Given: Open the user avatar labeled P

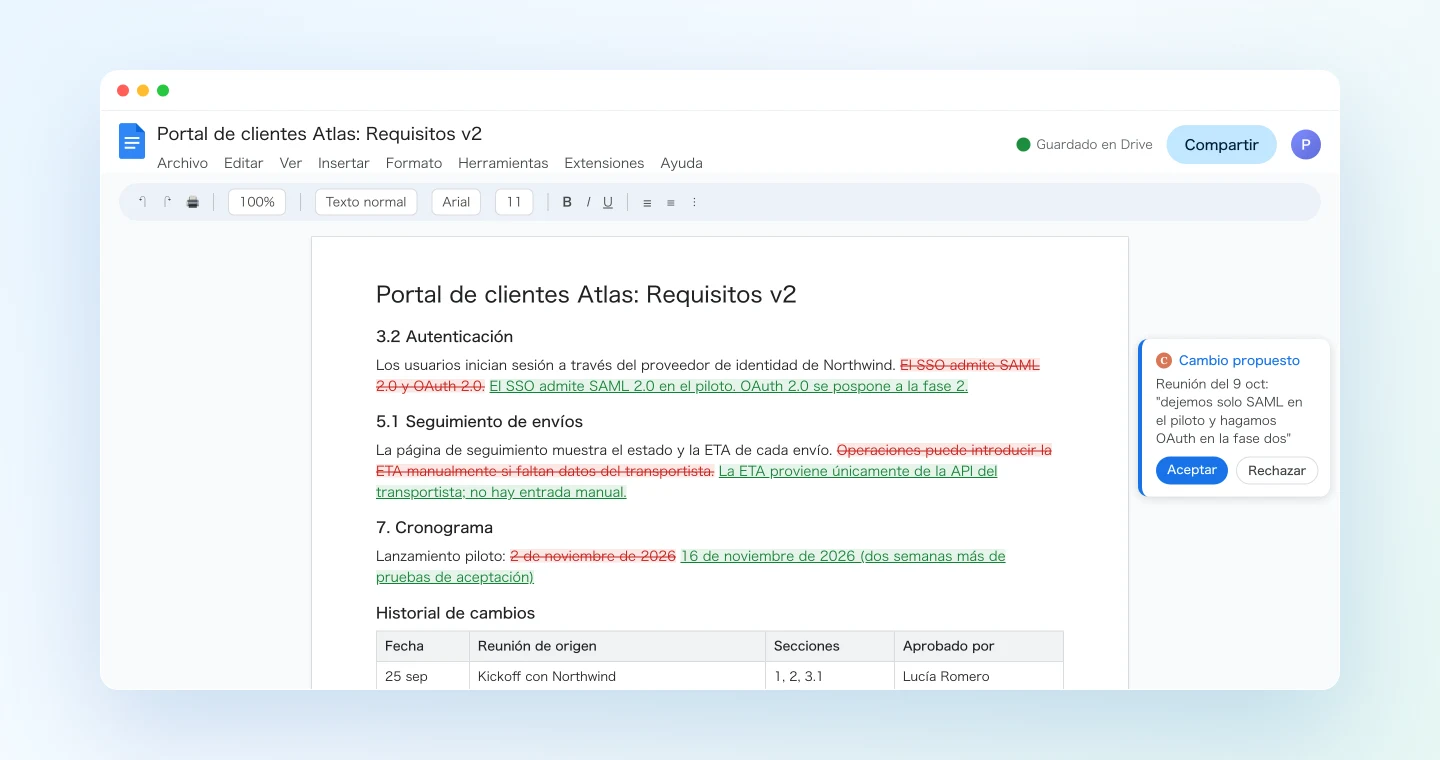Looking at the screenshot, I should coord(1306,145).
